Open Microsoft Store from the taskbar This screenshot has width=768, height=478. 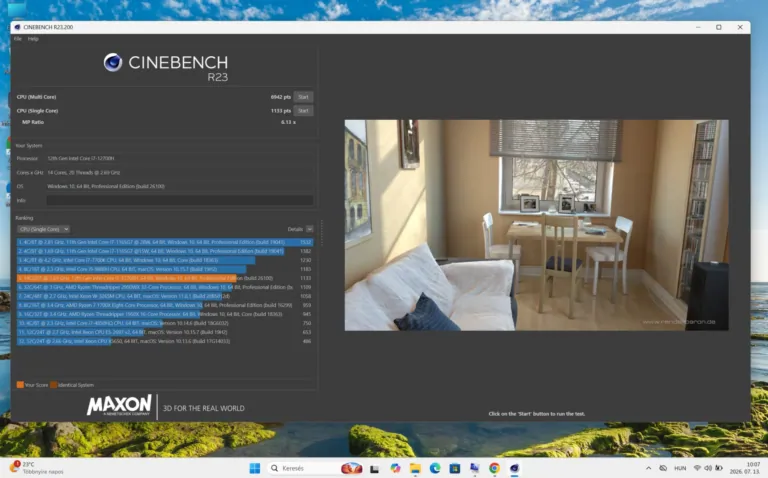click(x=455, y=468)
